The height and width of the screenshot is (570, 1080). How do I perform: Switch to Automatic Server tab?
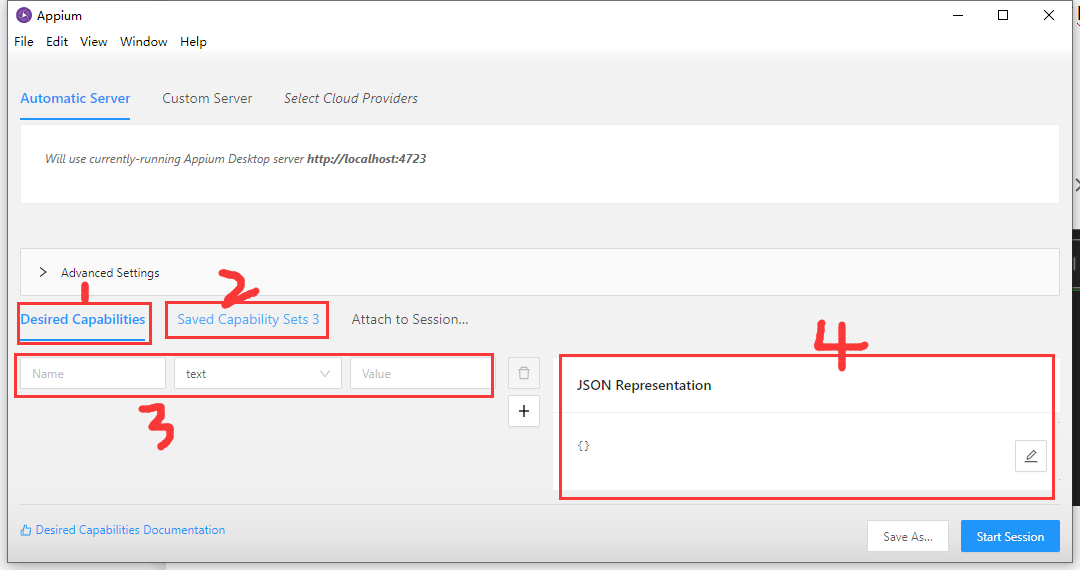(x=75, y=98)
